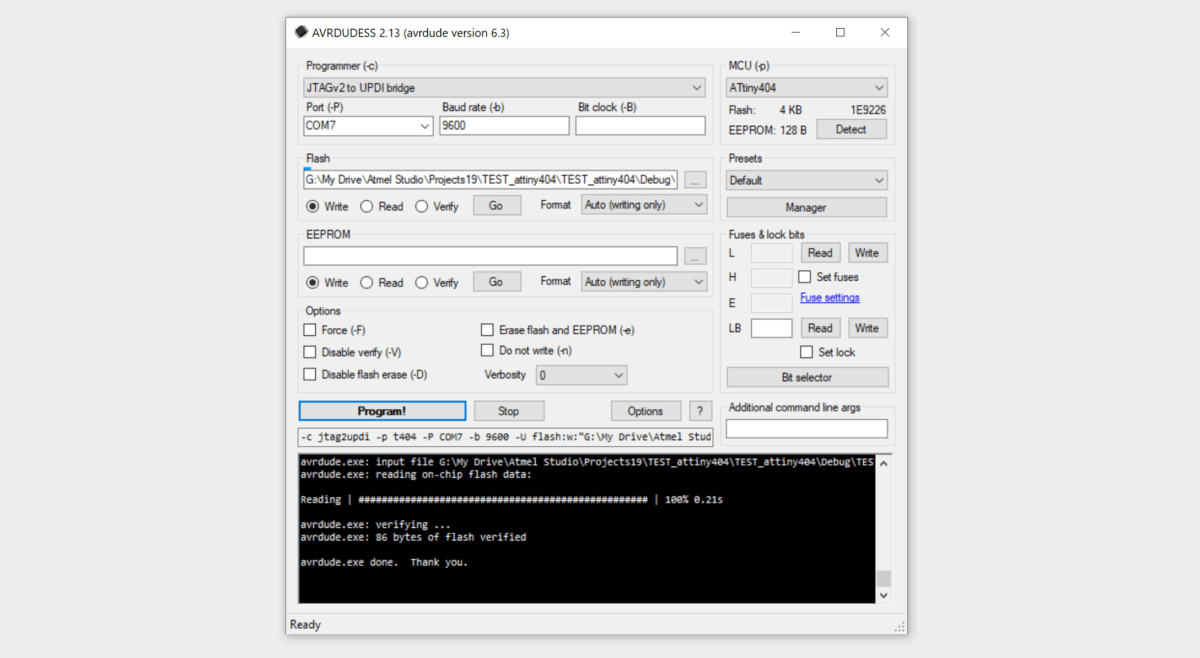Click the Flash Go button
1200x658 pixels.
(496, 205)
